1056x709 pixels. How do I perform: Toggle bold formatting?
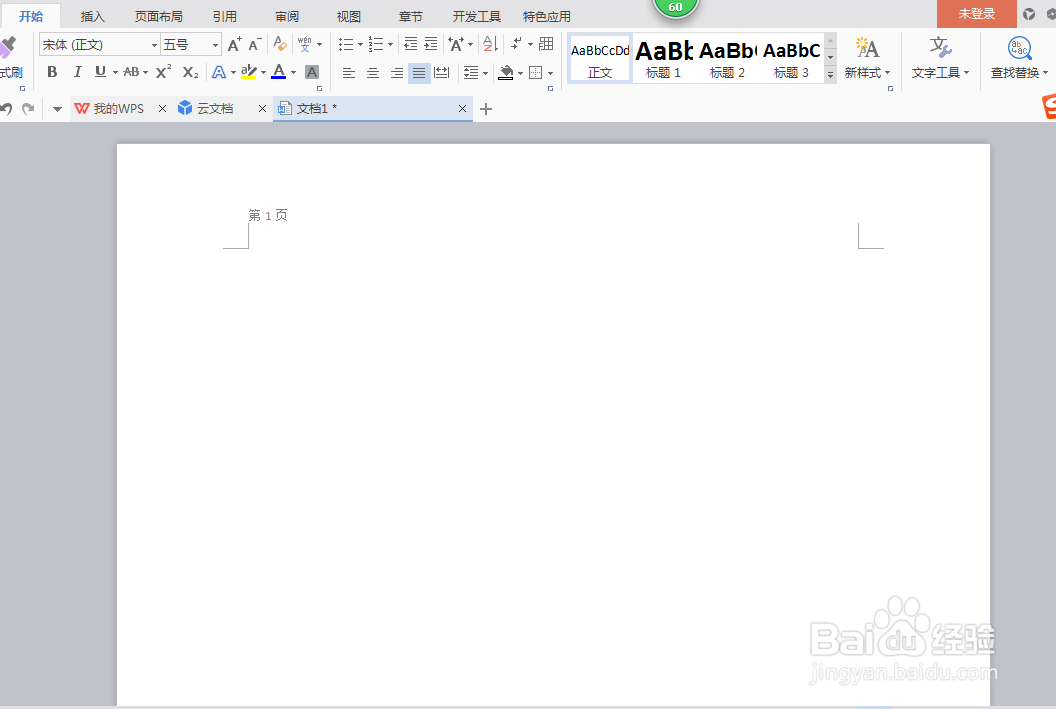(x=52, y=72)
